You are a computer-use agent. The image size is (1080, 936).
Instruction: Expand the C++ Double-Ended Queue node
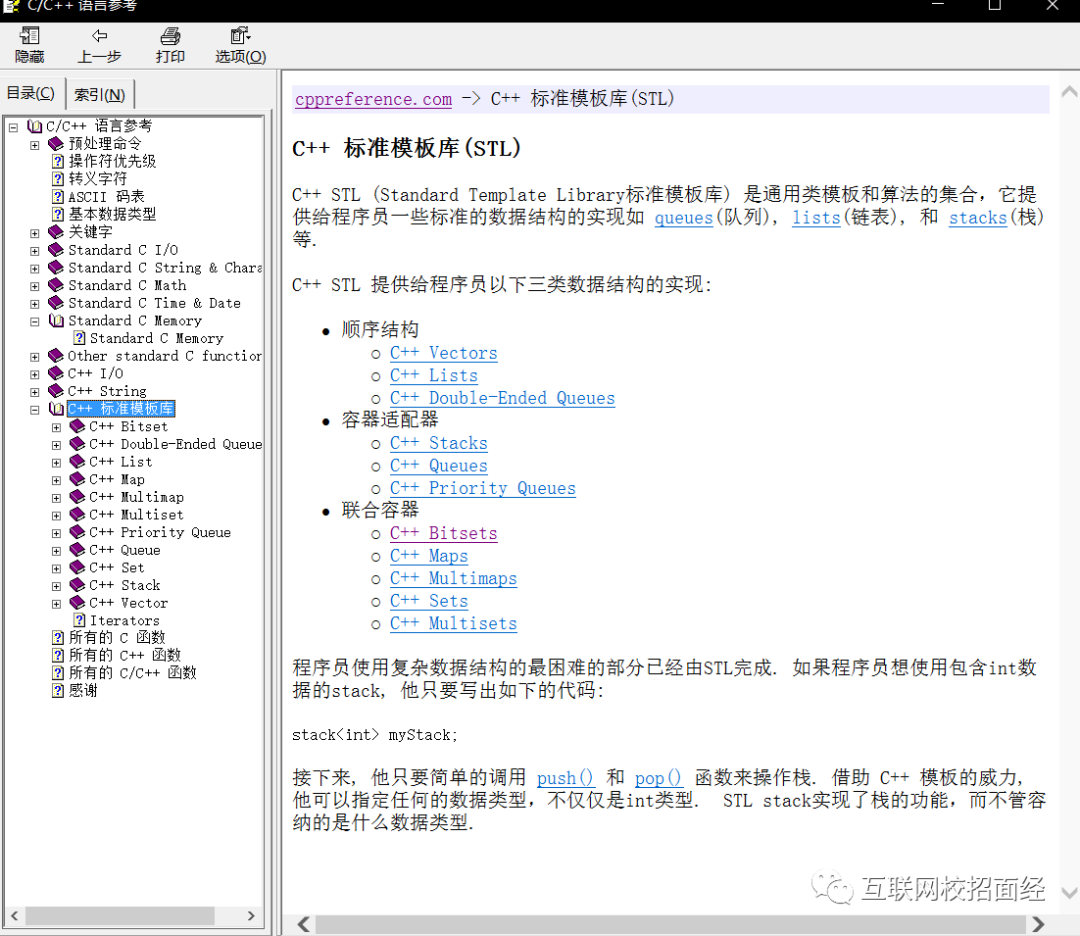pos(56,445)
